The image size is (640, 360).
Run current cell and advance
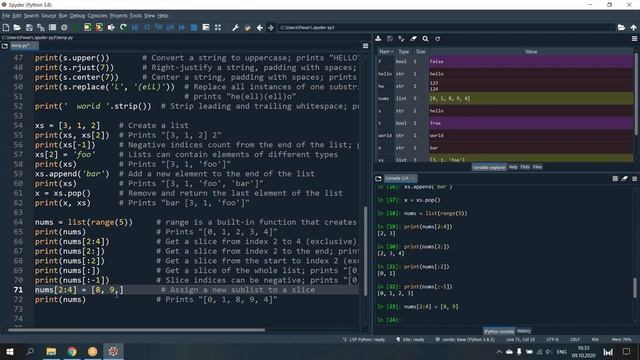[99, 27]
